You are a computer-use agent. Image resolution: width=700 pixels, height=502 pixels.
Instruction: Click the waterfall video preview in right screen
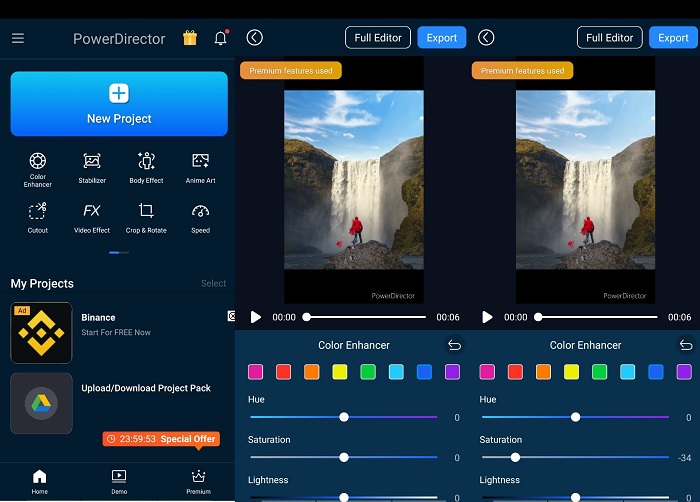point(586,180)
